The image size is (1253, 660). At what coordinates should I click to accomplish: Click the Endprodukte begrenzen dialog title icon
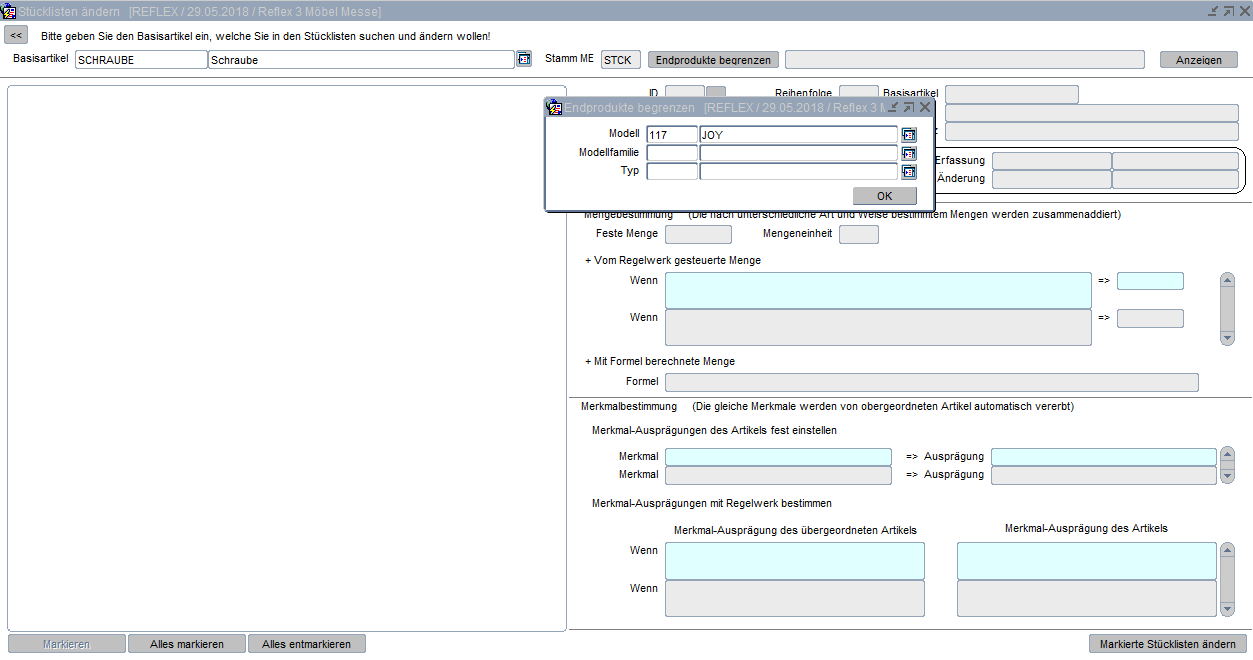point(554,107)
